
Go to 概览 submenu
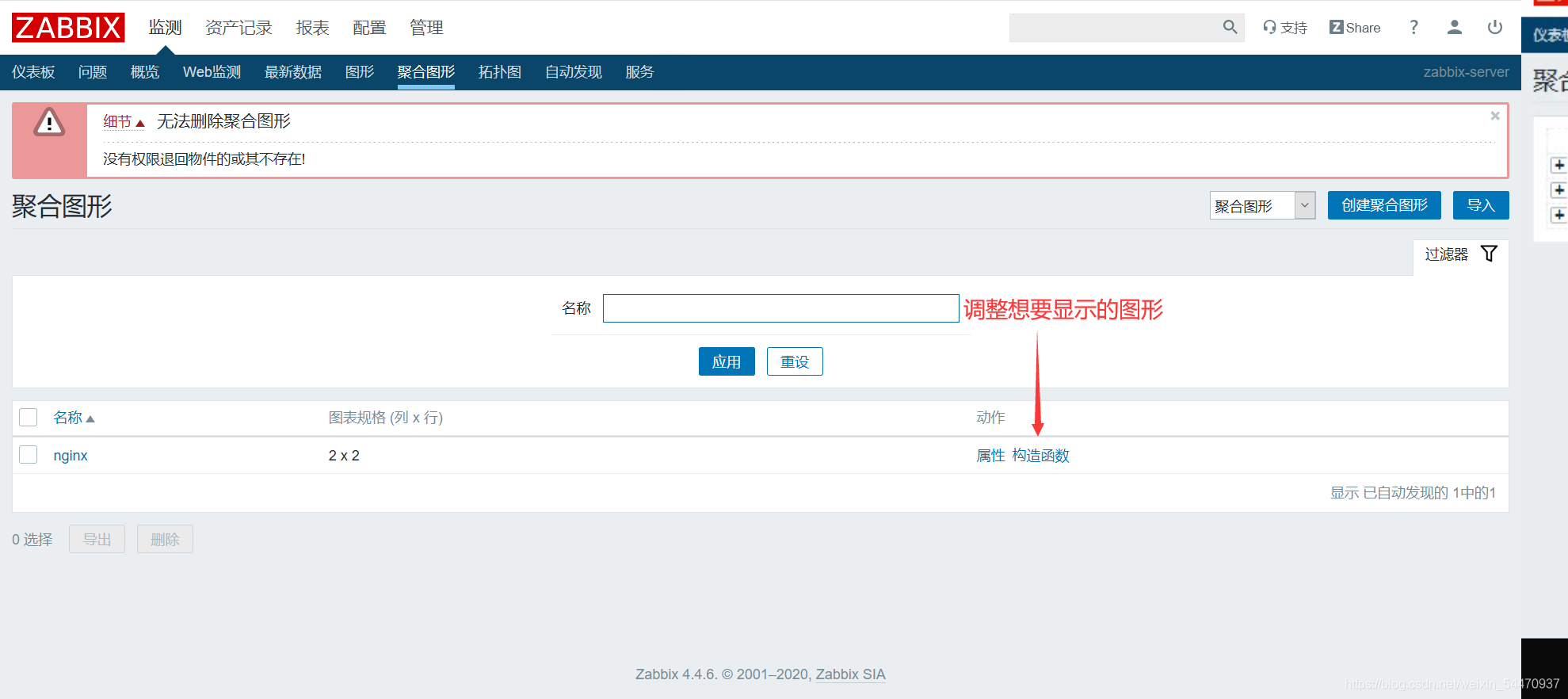tap(145, 72)
